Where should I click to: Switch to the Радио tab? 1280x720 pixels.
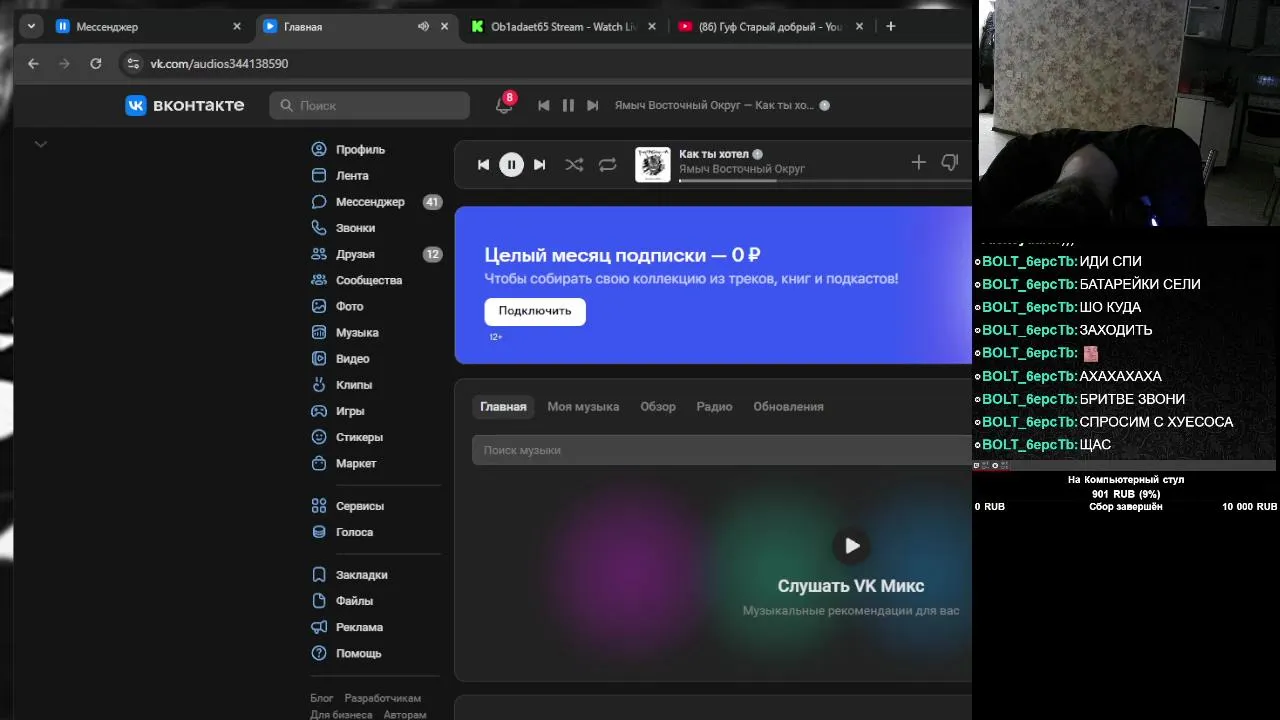(714, 407)
